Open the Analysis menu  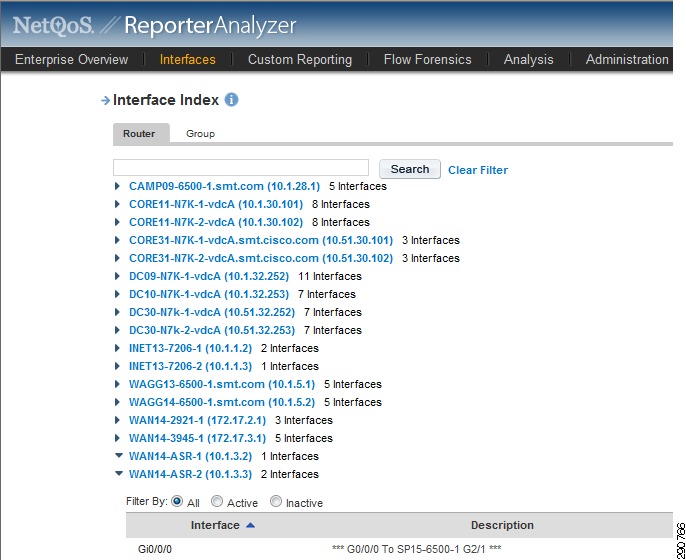[x=528, y=59]
